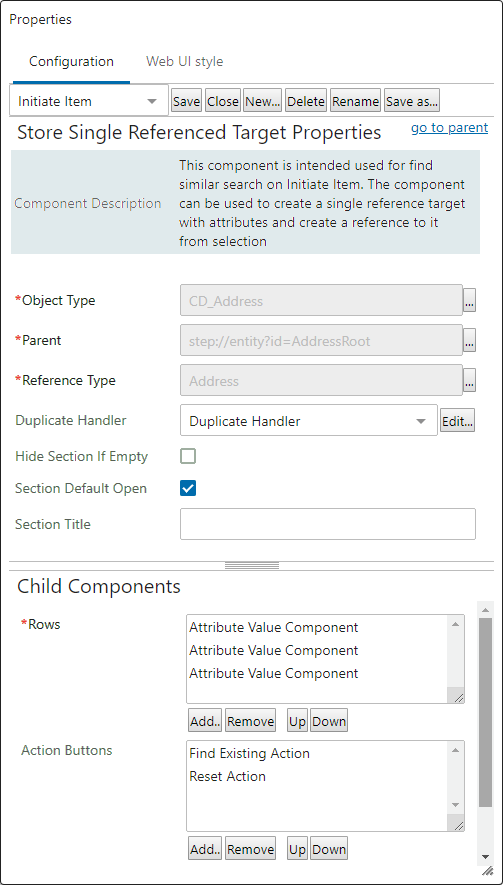Click scroll-down arrow in Action Buttons list
The width and height of the screenshot is (503, 885).
(x=456, y=805)
